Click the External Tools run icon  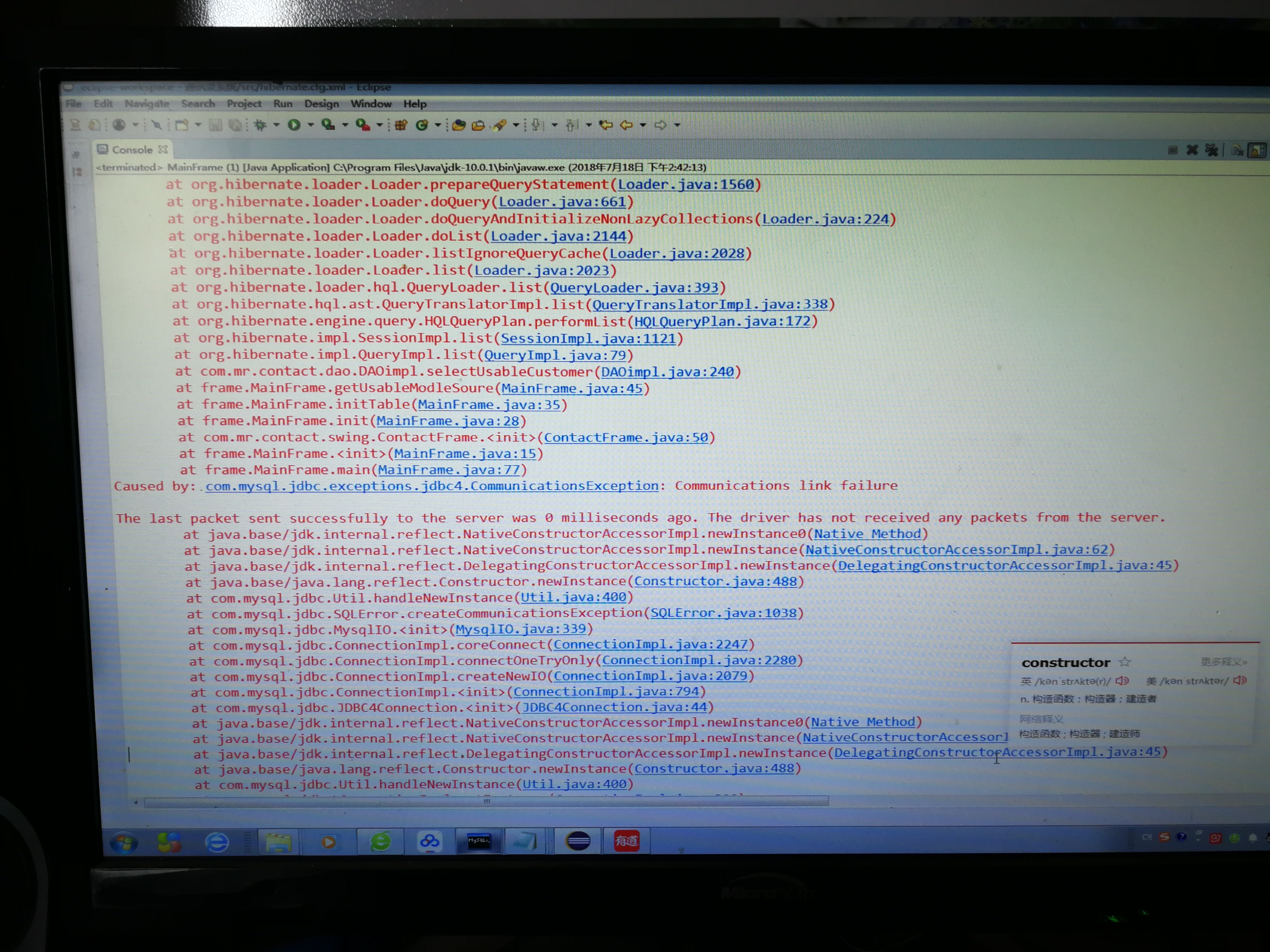[362, 124]
